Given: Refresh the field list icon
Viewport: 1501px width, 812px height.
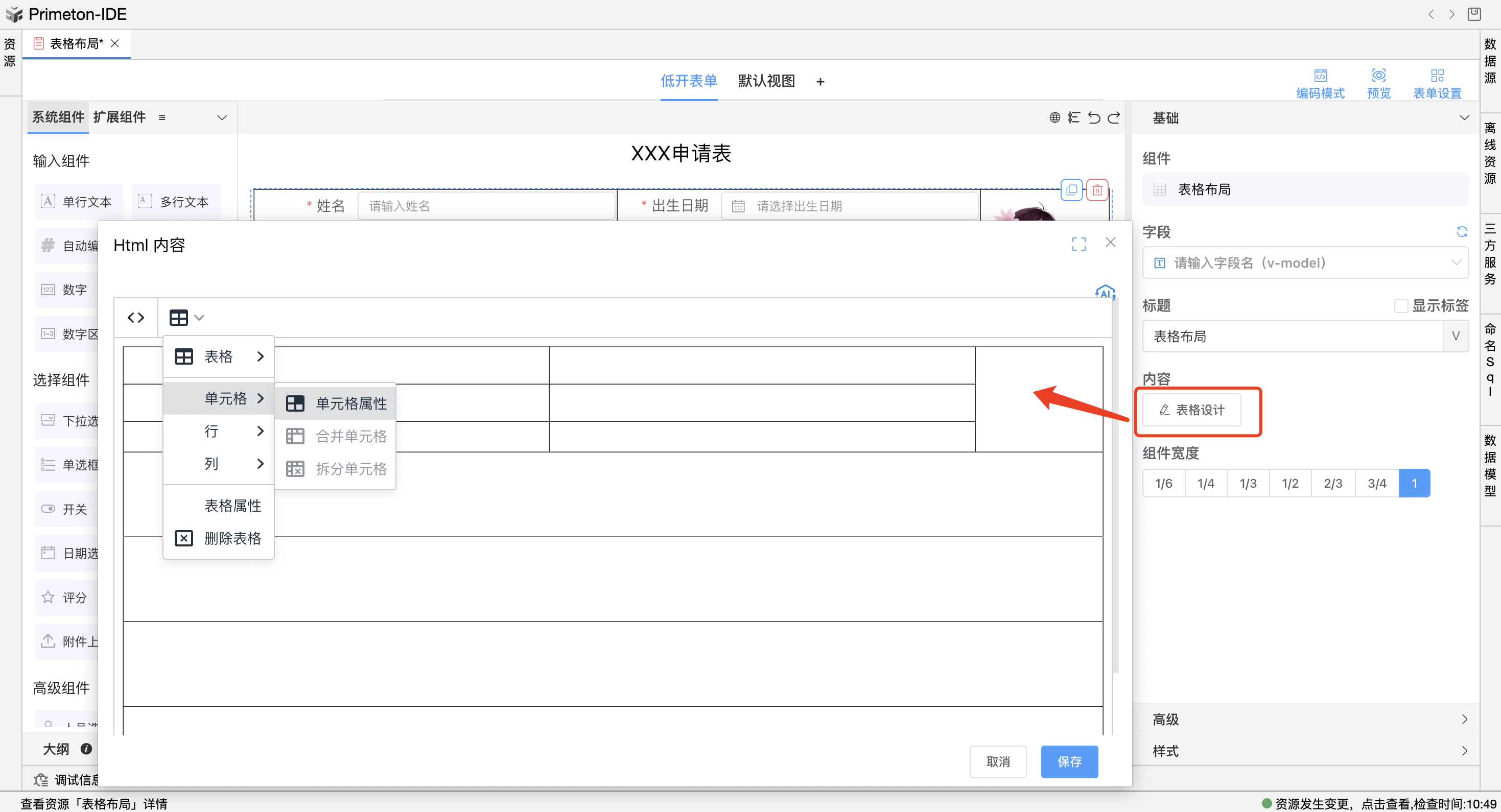Looking at the screenshot, I should click(1461, 232).
